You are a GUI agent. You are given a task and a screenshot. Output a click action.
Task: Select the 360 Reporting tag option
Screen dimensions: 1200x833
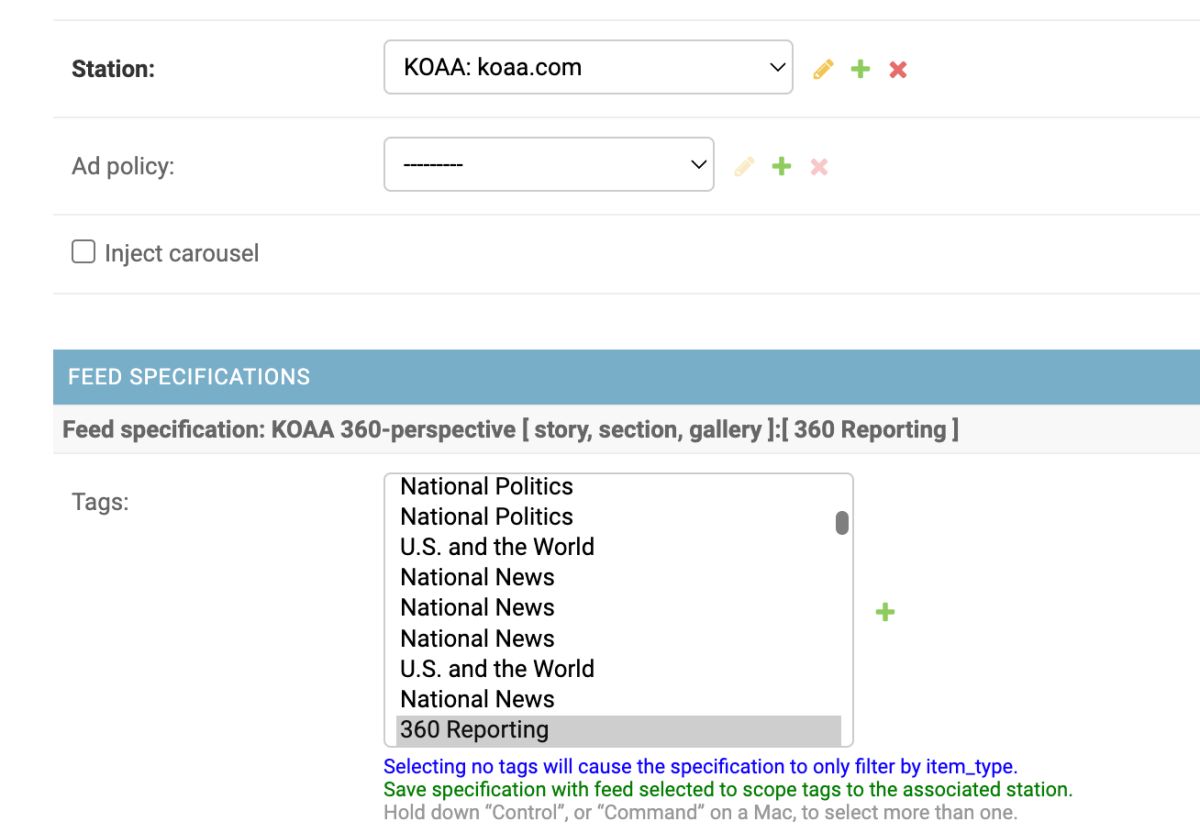[x=474, y=730]
